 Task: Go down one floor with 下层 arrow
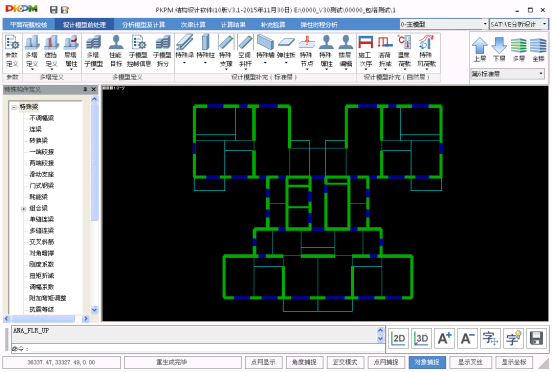(499, 50)
